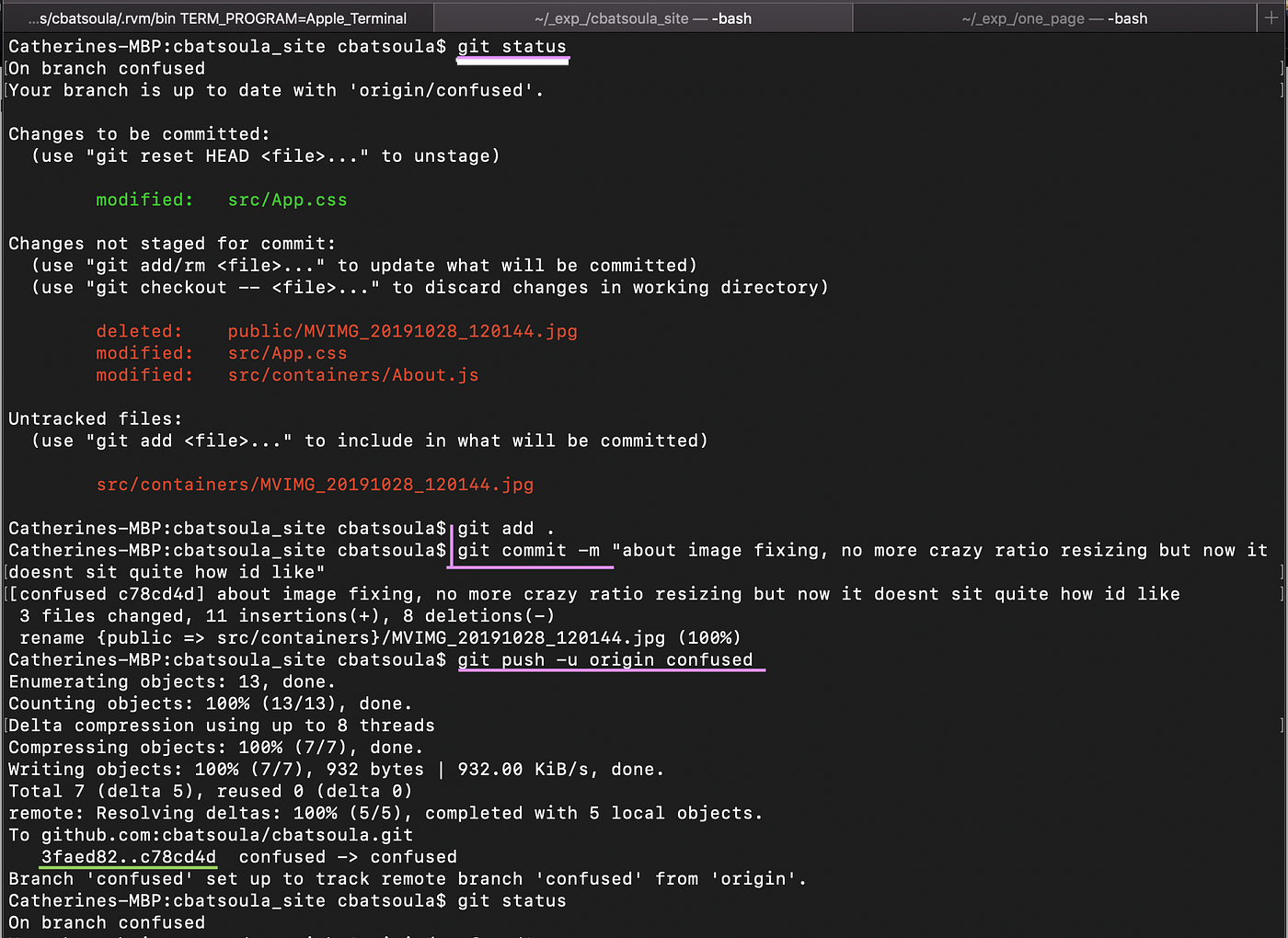
Task: Click 'deleted: public/MVIMG_20191028_120144.jpg' line
Action: coord(337,331)
